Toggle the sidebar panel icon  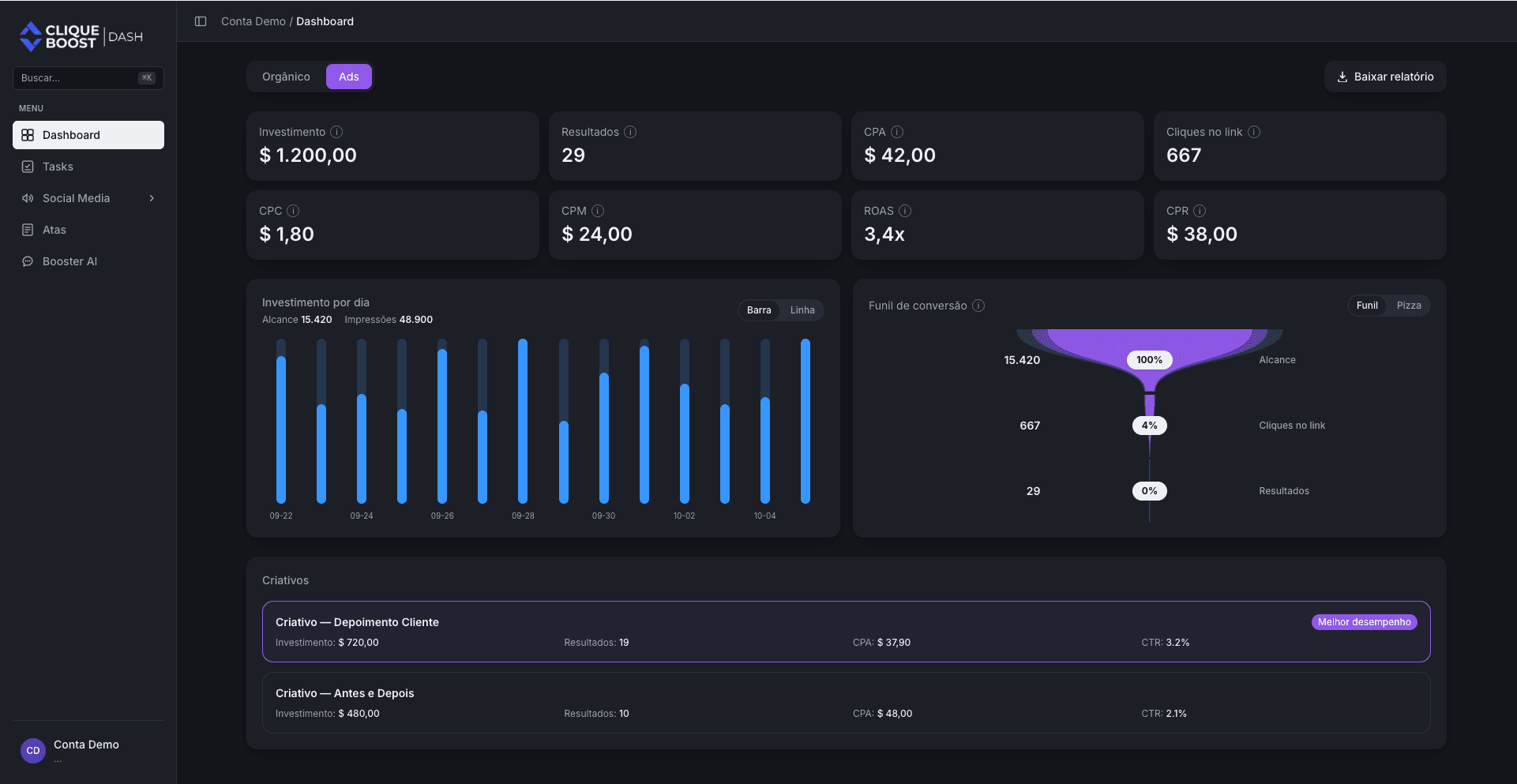click(201, 21)
